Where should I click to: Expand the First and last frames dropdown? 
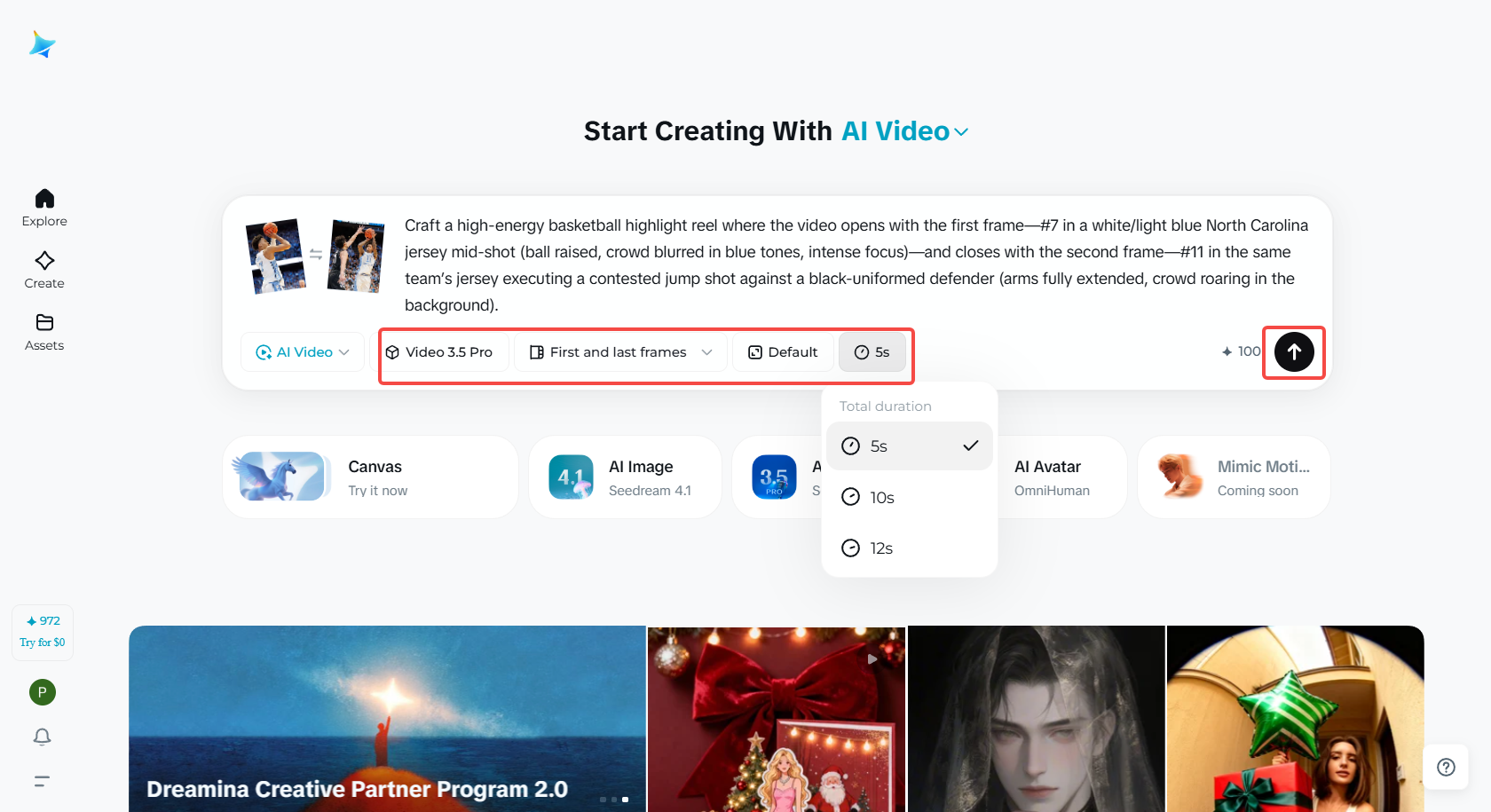coord(621,352)
